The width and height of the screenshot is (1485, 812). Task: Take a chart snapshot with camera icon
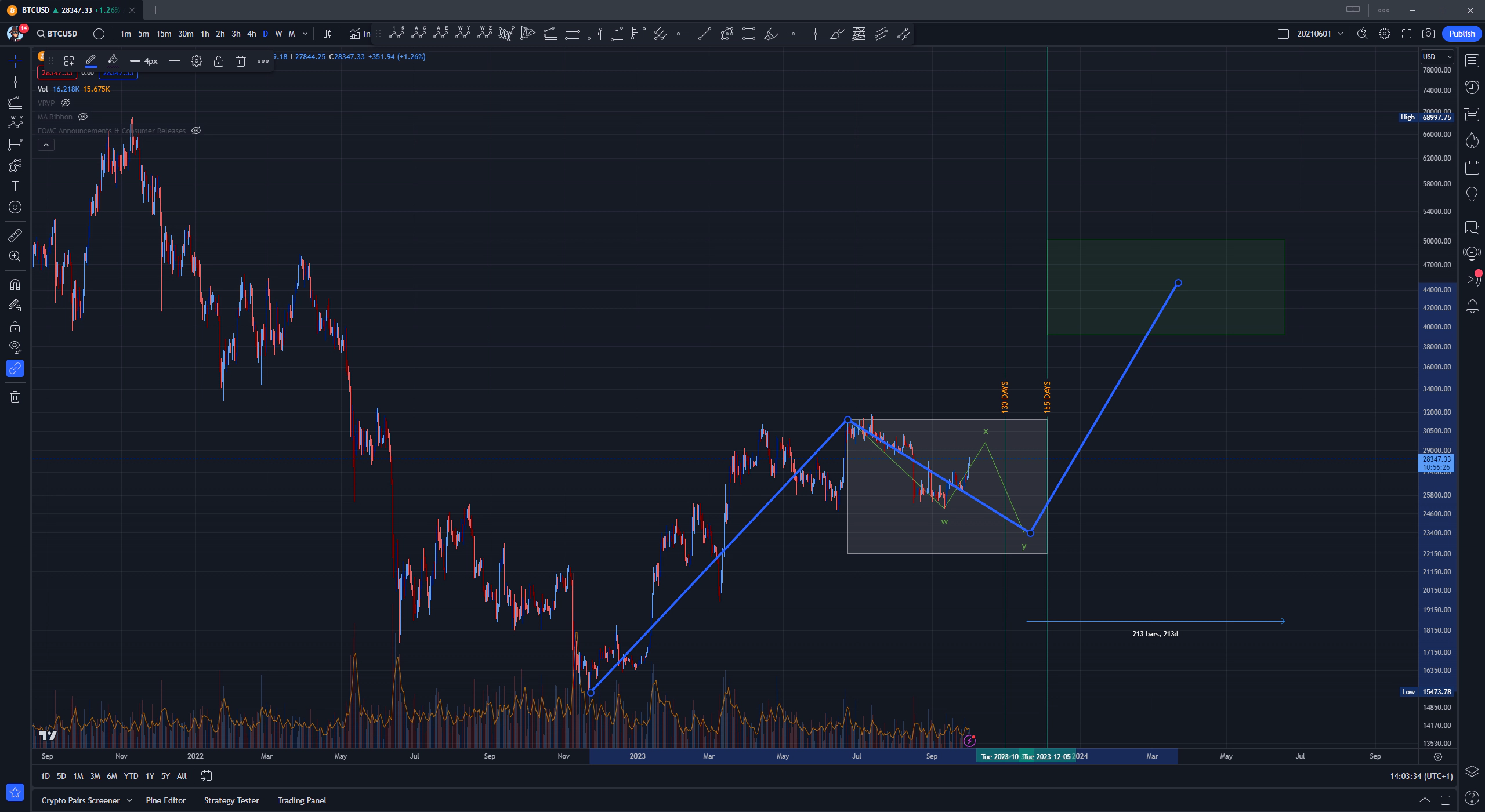pyautogui.click(x=1428, y=34)
